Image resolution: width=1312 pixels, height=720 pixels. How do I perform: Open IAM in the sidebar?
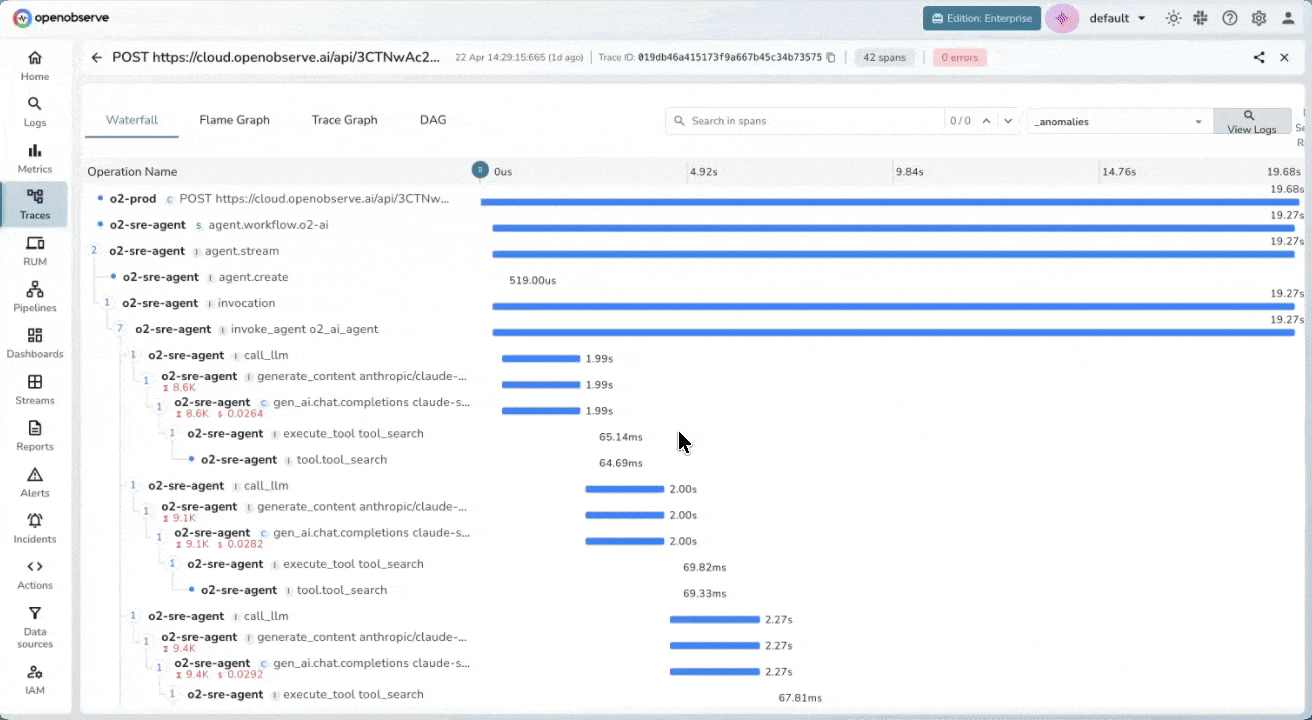pyautogui.click(x=35, y=680)
